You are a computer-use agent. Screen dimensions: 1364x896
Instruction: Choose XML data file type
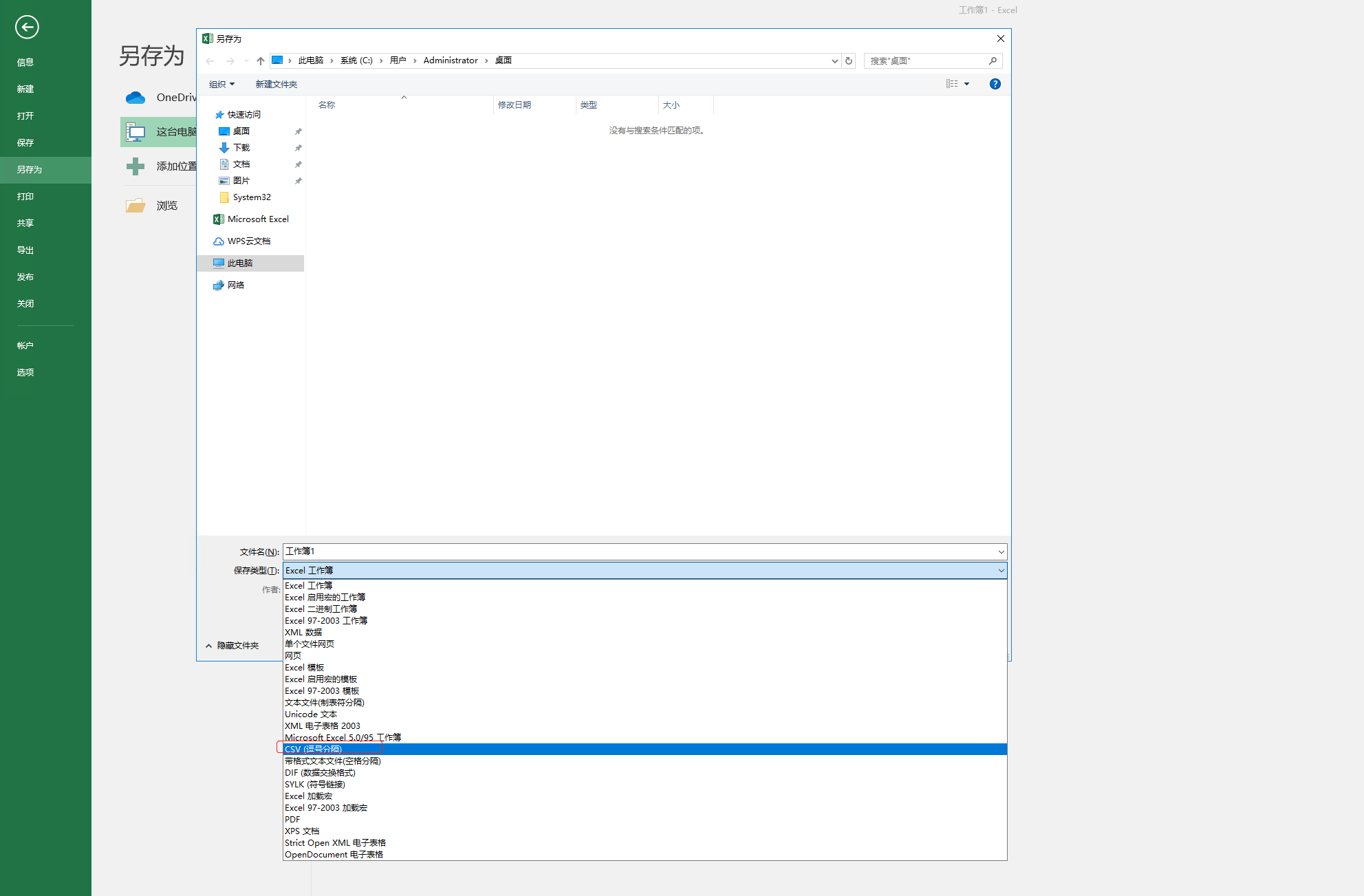point(645,633)
